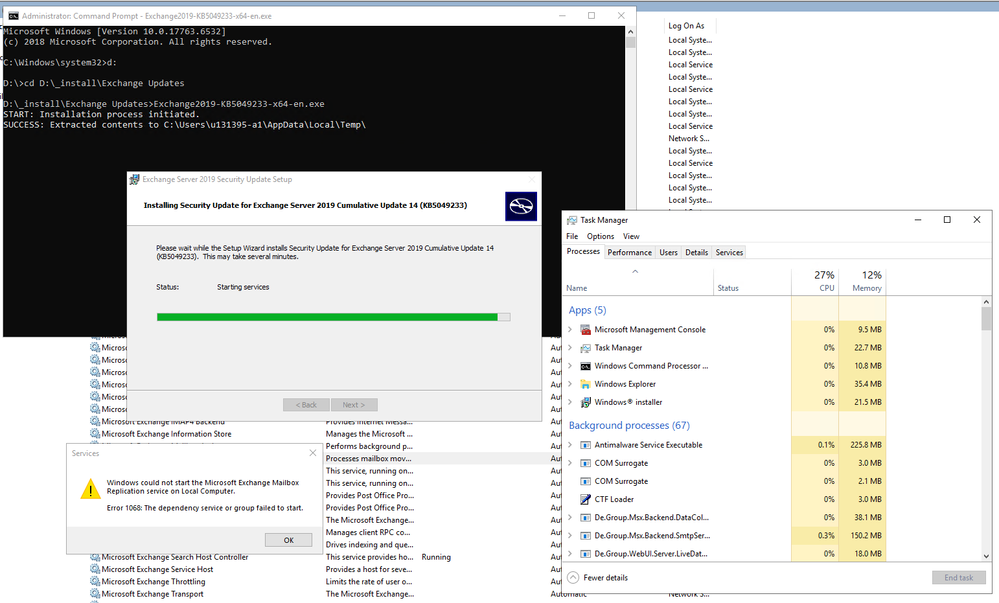Viewport: 999px width, 603px height.
Task: Click the gear icon of Microsoft Exchange Transport
Action: point(95,594)
